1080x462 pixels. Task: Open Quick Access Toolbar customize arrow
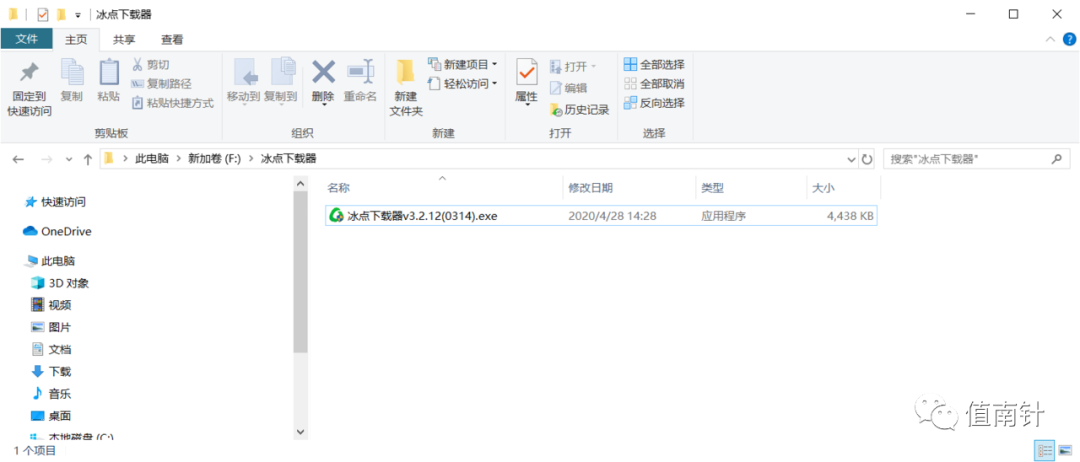[x=78, y=14]
